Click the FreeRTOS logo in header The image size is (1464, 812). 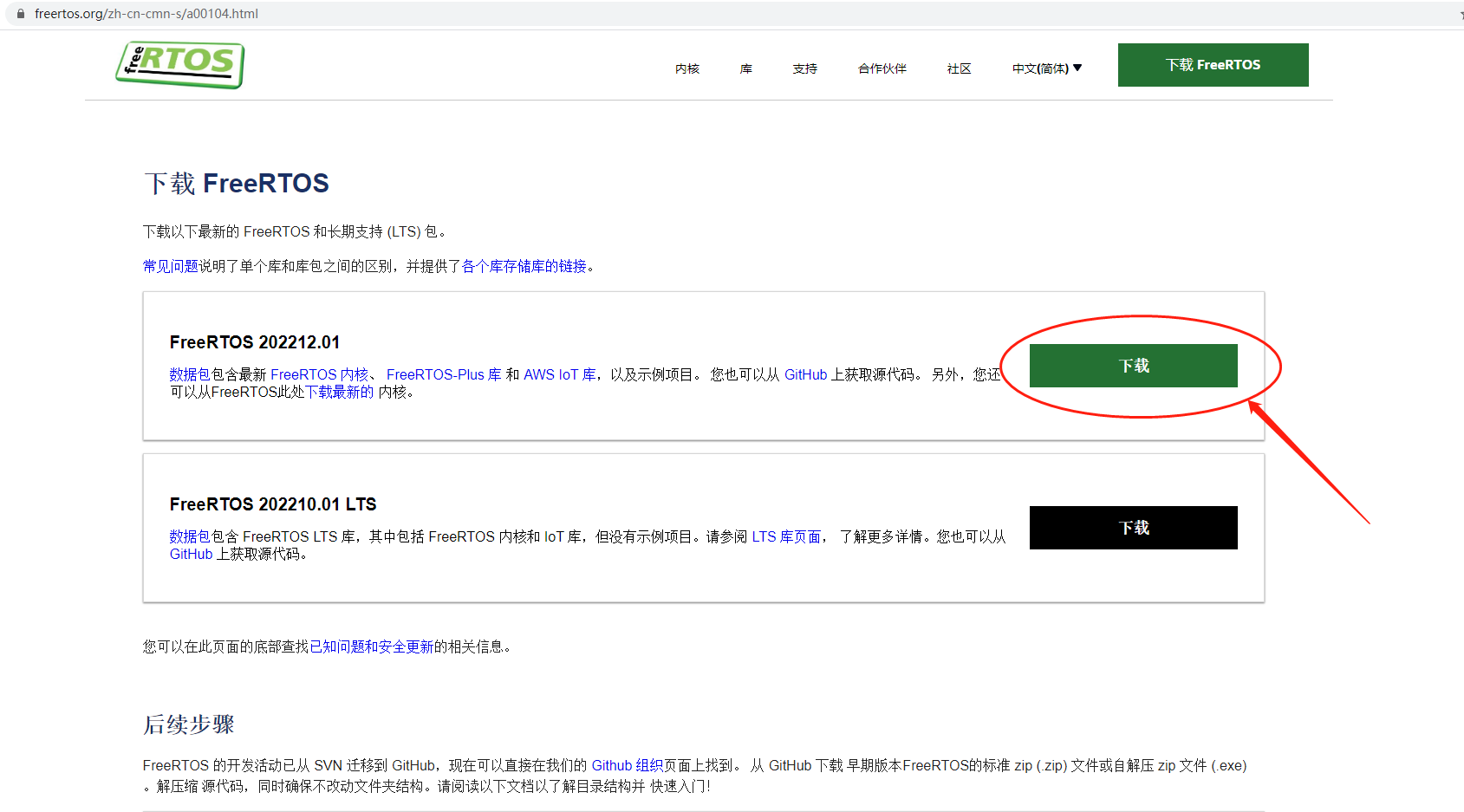[x=179, y=65]
